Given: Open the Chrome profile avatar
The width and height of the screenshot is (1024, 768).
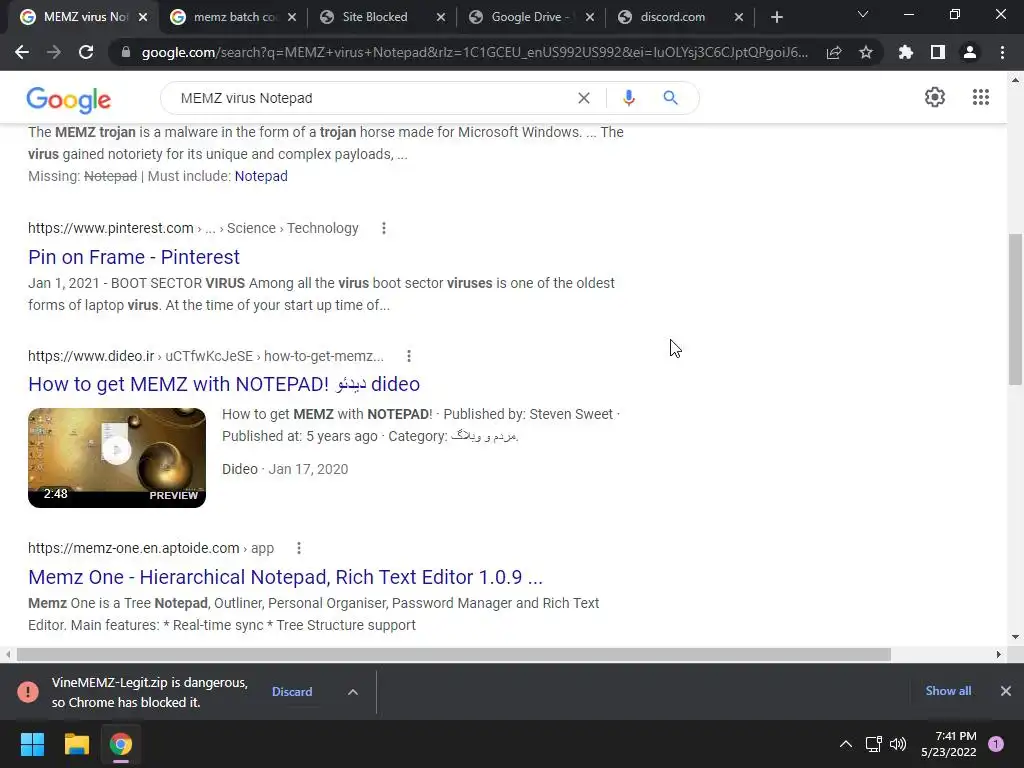Looking at the screenshot, I should (x=970, y=52).
